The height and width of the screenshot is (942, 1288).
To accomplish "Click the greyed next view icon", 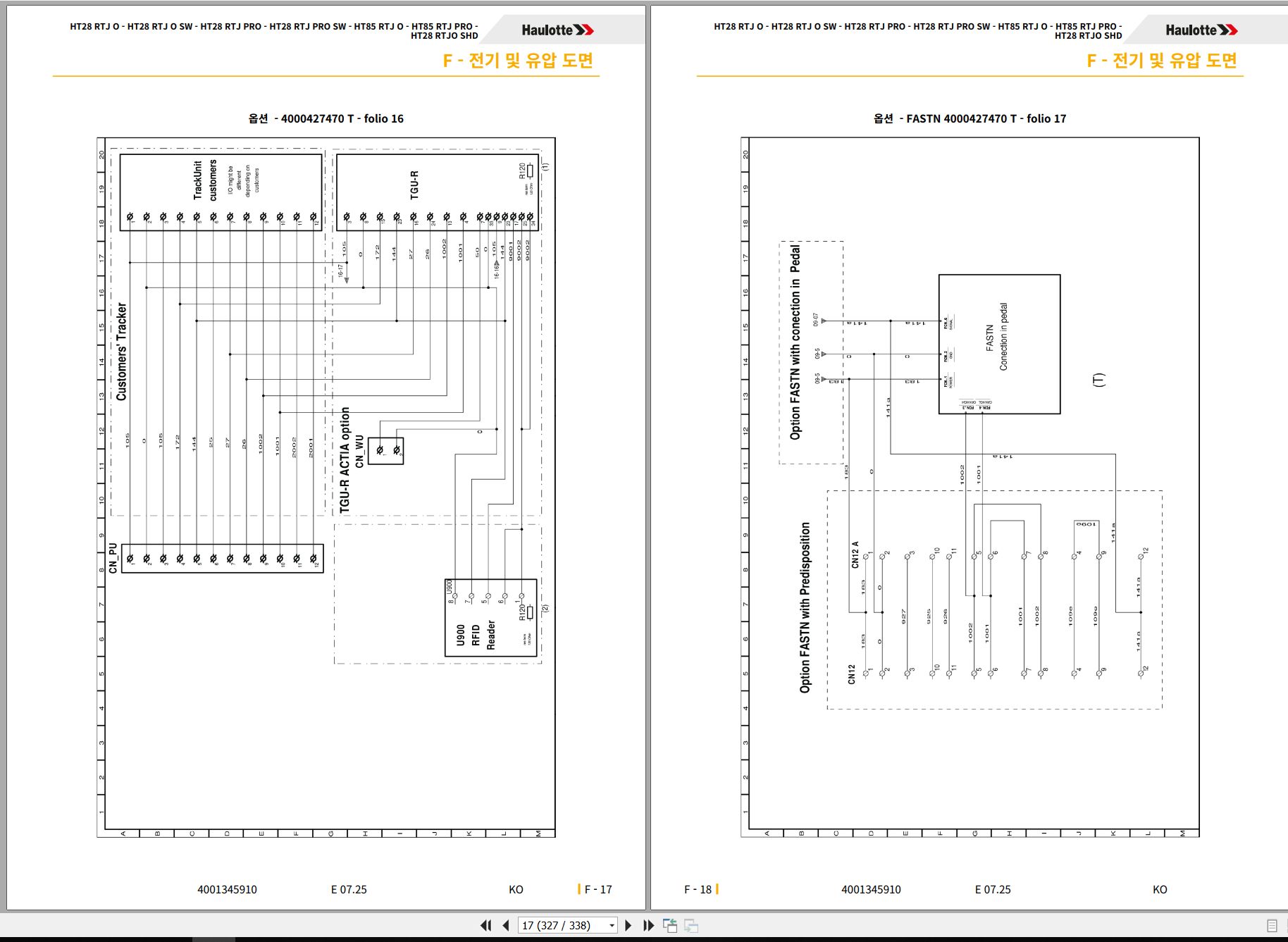I will pyautogui.click(x=691, y=926).
